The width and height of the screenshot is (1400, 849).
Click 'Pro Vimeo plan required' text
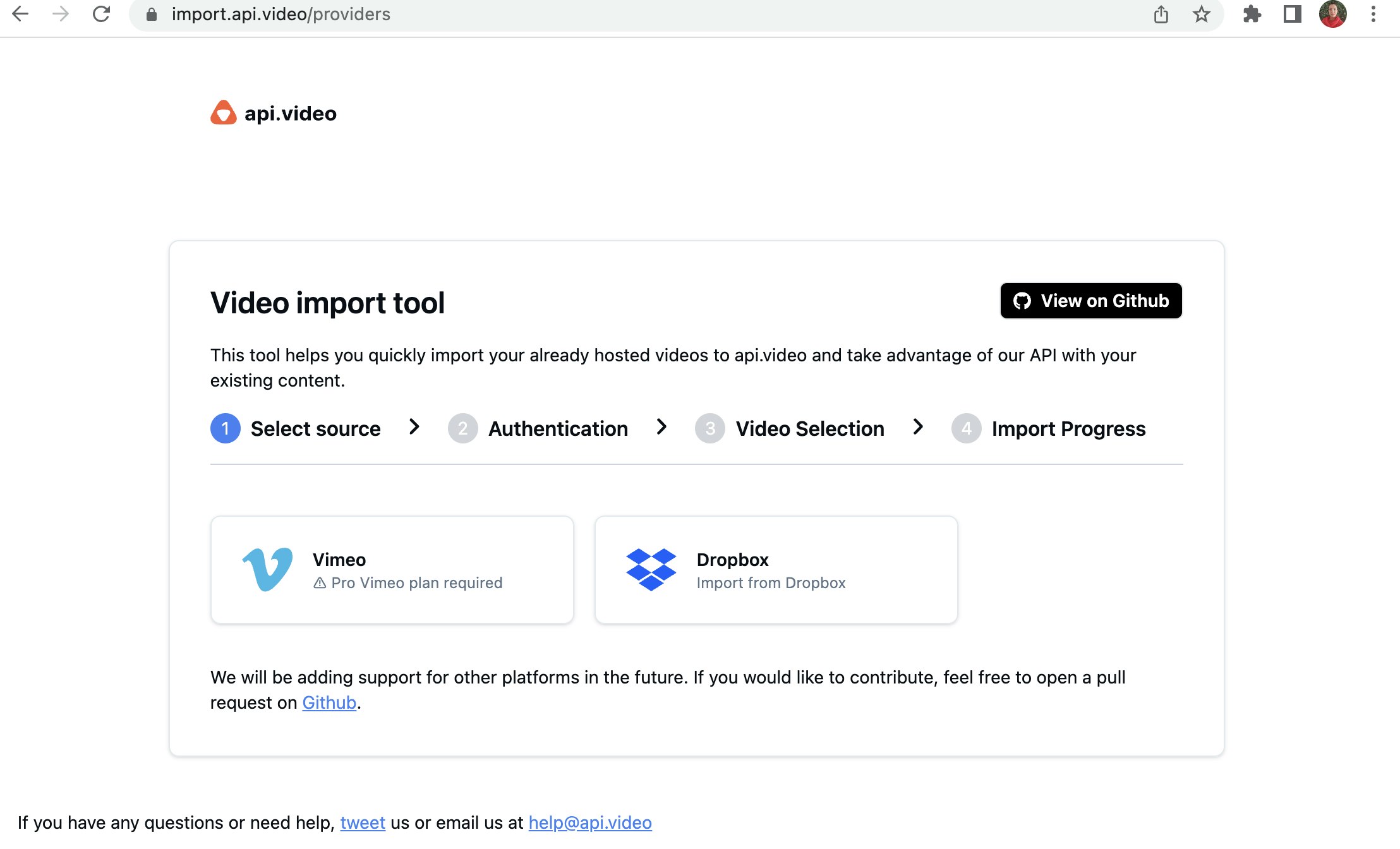[417, 583]
